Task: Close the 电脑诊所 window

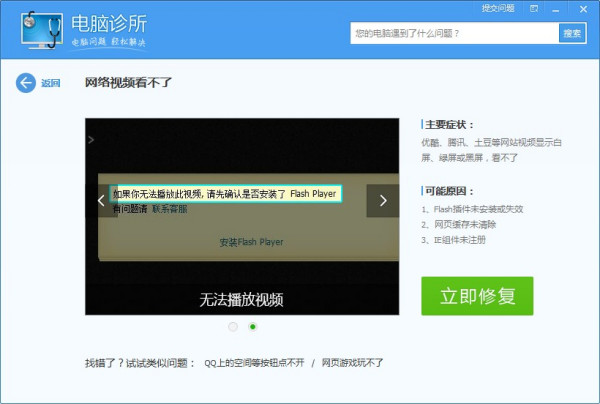Action: [583, 9]
